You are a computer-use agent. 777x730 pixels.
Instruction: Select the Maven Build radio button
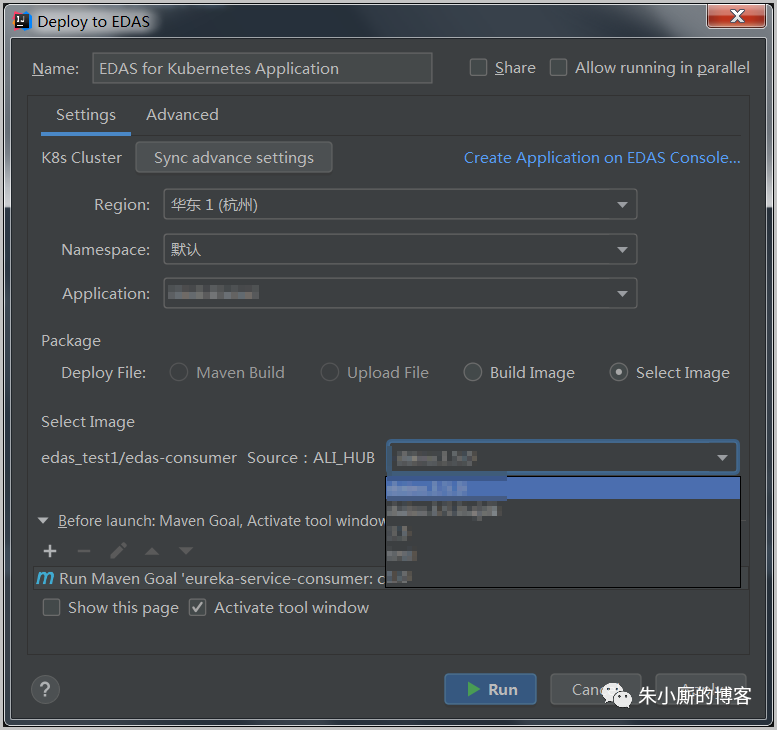[x=179, y=372]
